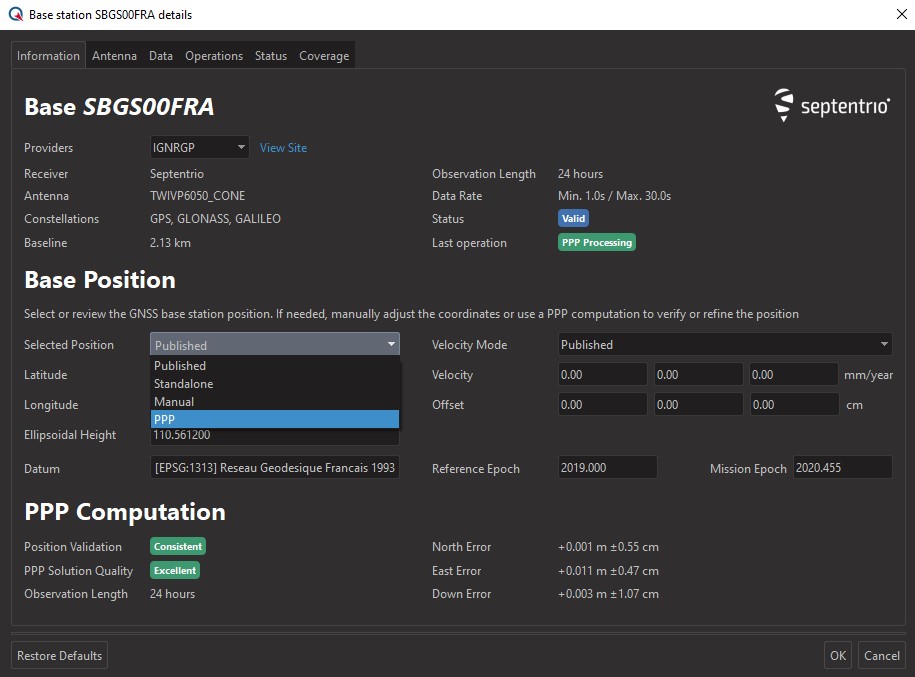Screen dimensions: 915x677
Task: Click the Cancel button
Action: 881,656
